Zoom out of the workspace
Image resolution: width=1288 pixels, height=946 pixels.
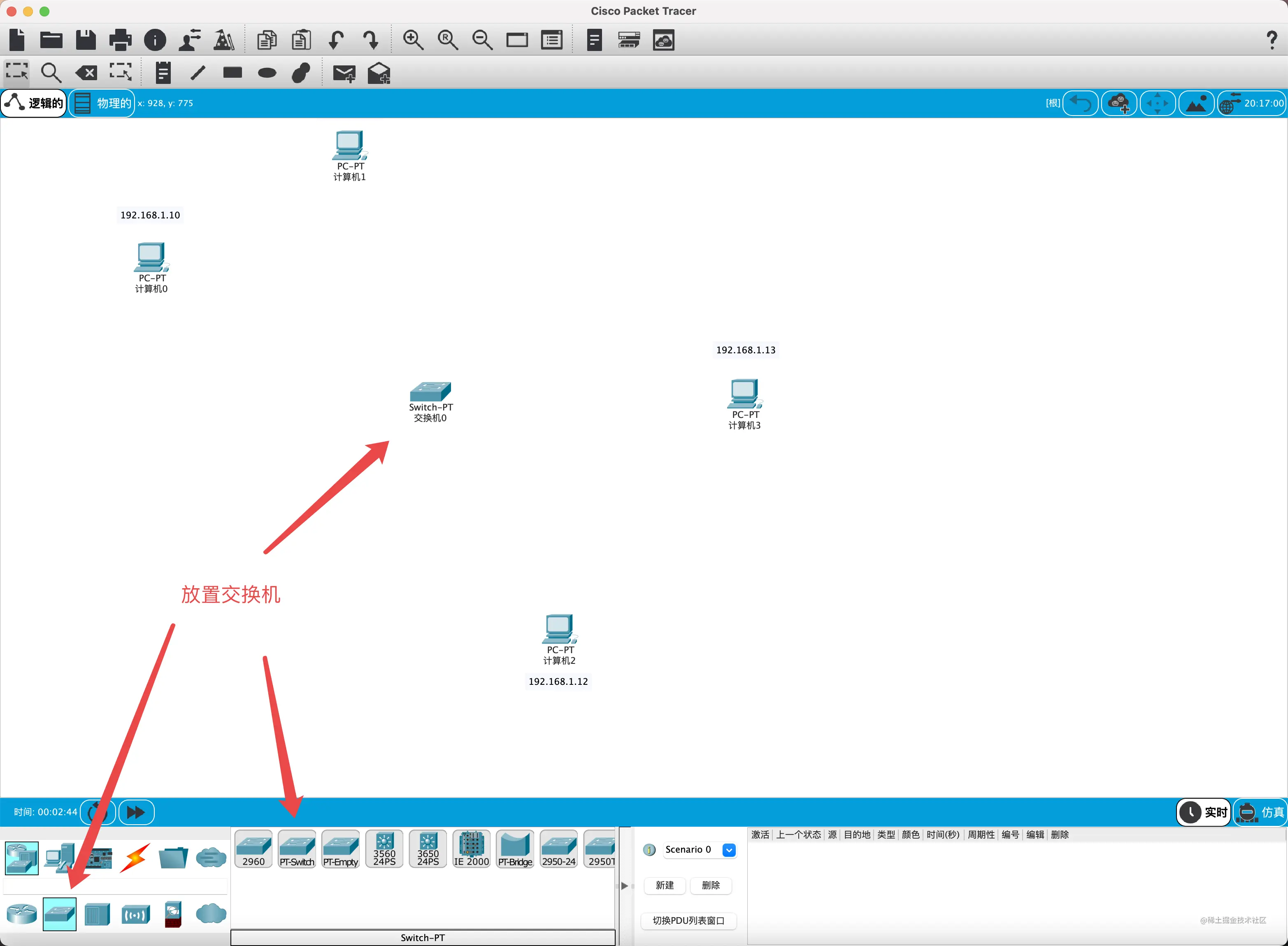[x=482, y=40]
